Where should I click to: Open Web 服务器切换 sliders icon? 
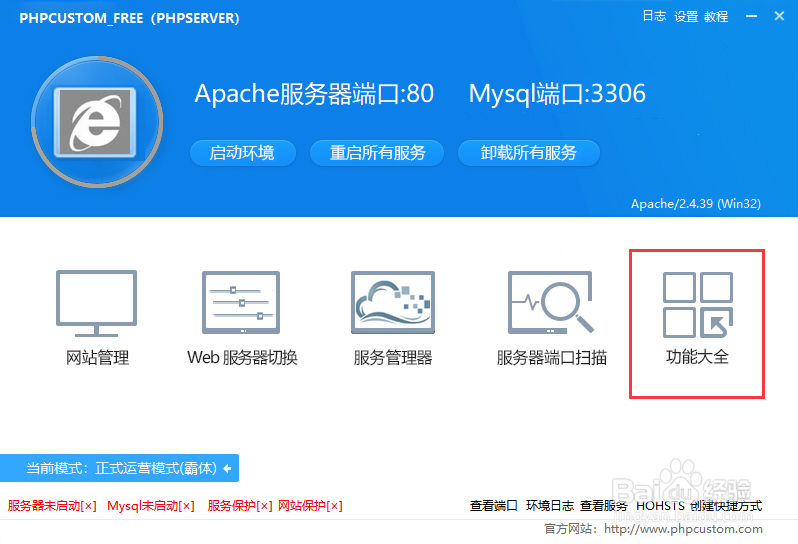(x=241, y=302)
